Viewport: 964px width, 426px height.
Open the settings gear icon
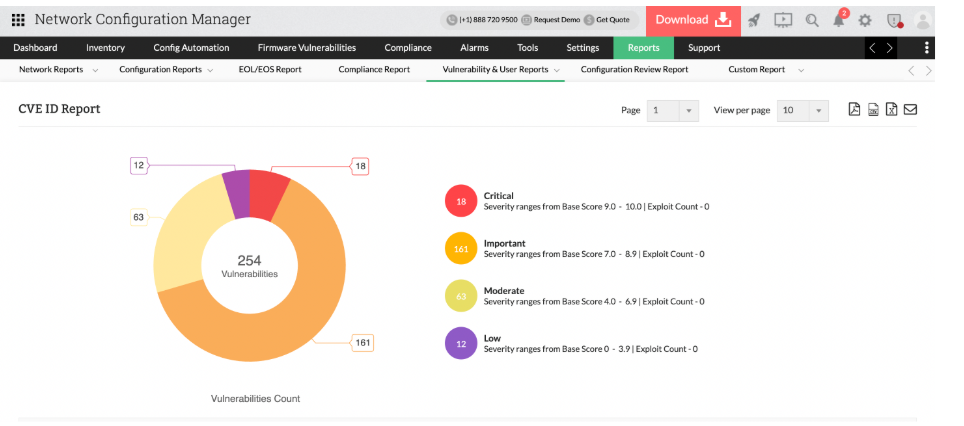pyautogui.click(x=865, y=20)
